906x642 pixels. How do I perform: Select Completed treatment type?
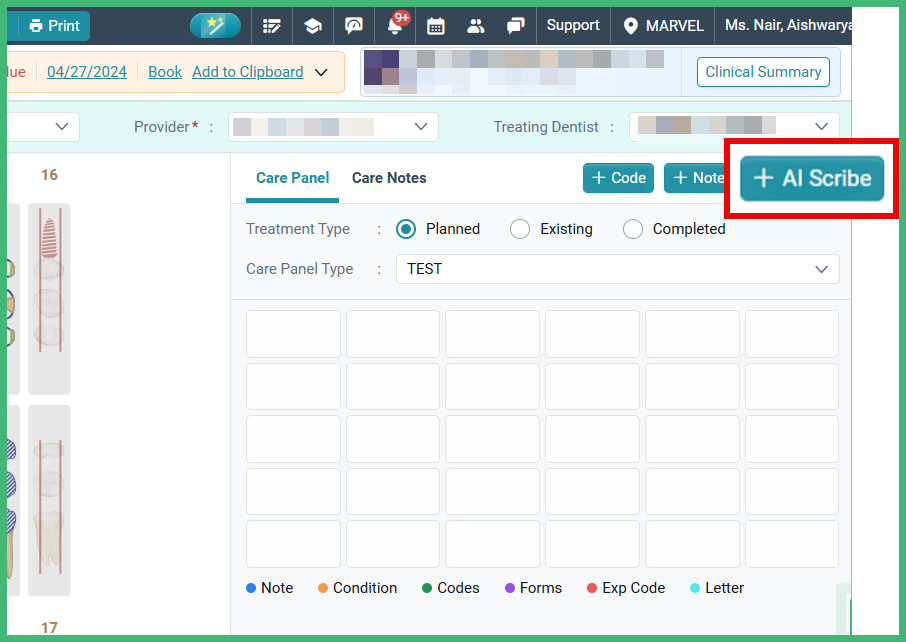tap(632, 229)
